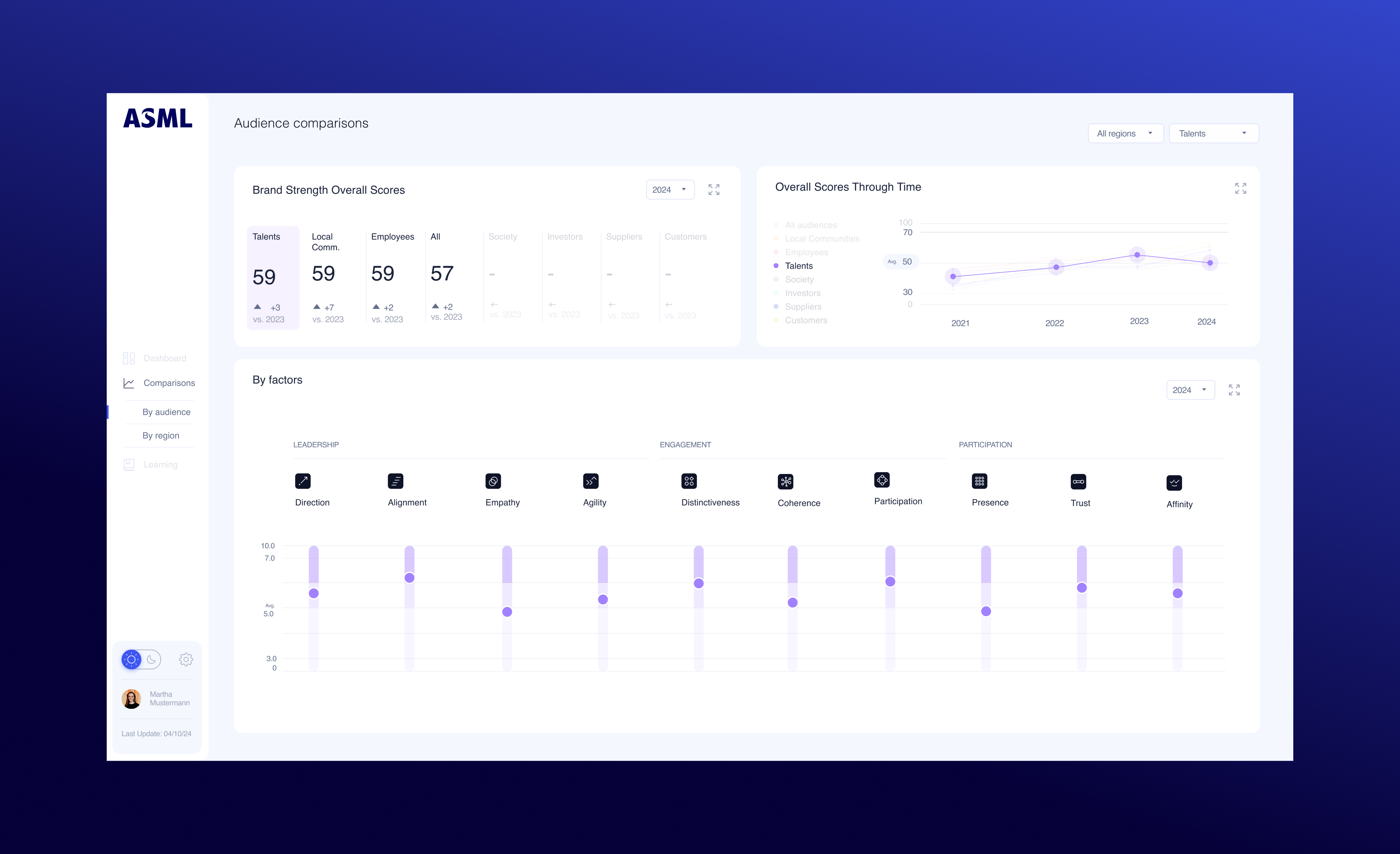Click the Affinity factor icon
Viewport: 1400px width, 854px height.
pos(1174,483)
